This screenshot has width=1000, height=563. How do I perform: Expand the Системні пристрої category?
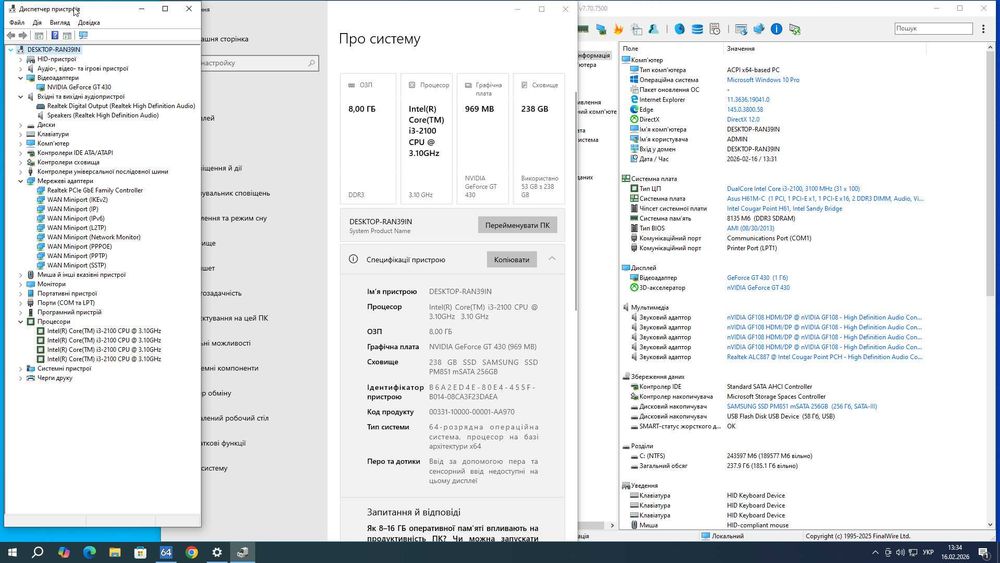(20, 369)
